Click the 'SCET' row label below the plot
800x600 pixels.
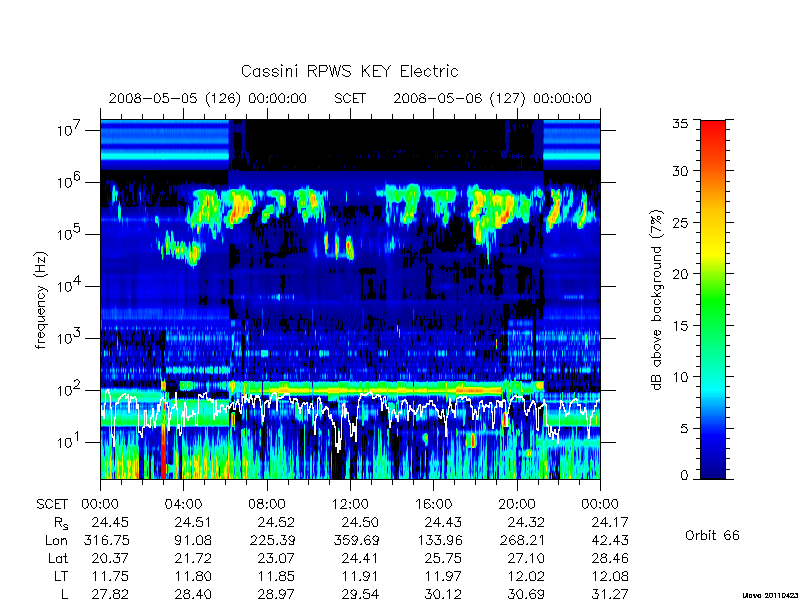tap(52, 505)
